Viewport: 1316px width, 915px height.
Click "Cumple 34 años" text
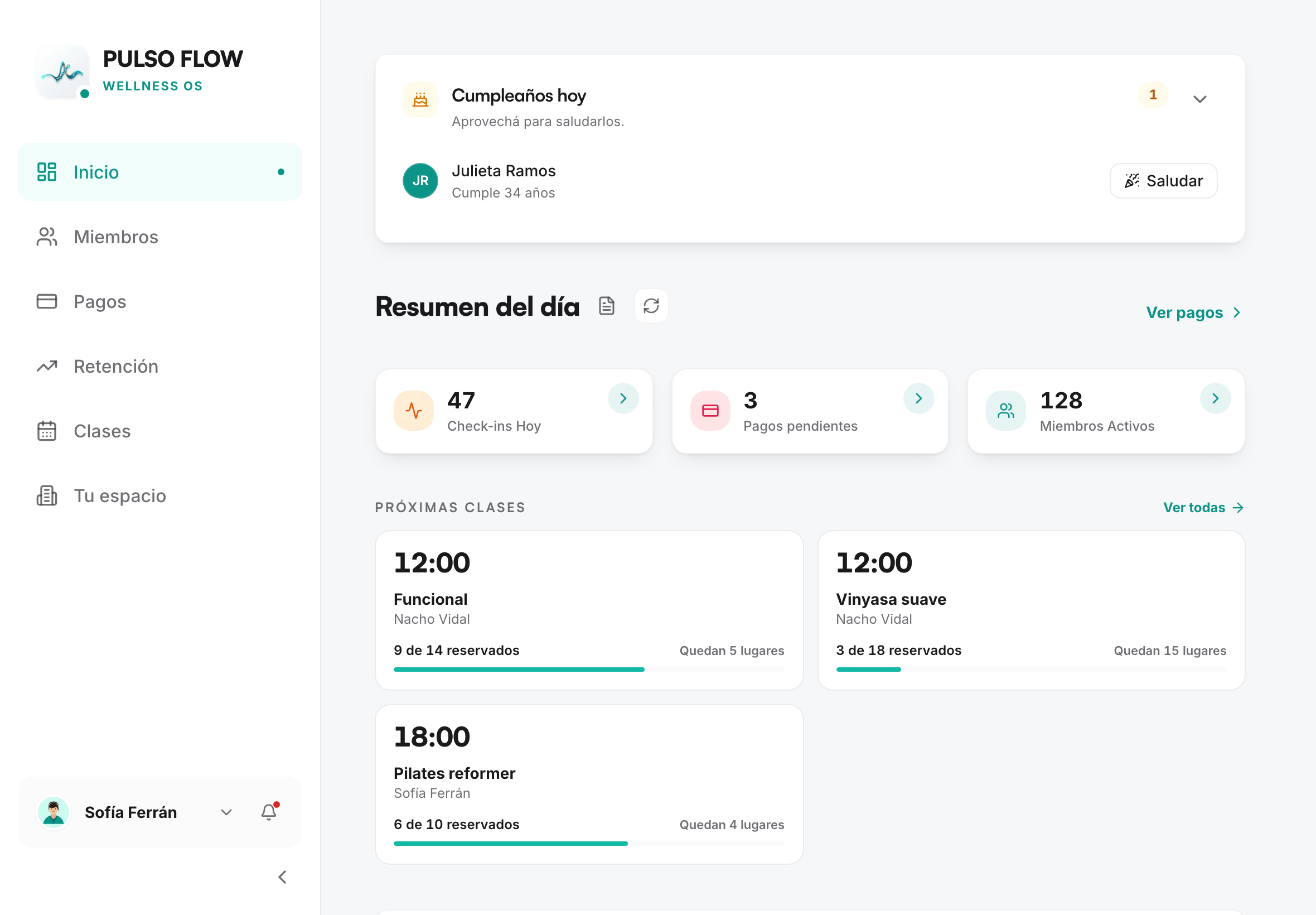pos(503,193)
